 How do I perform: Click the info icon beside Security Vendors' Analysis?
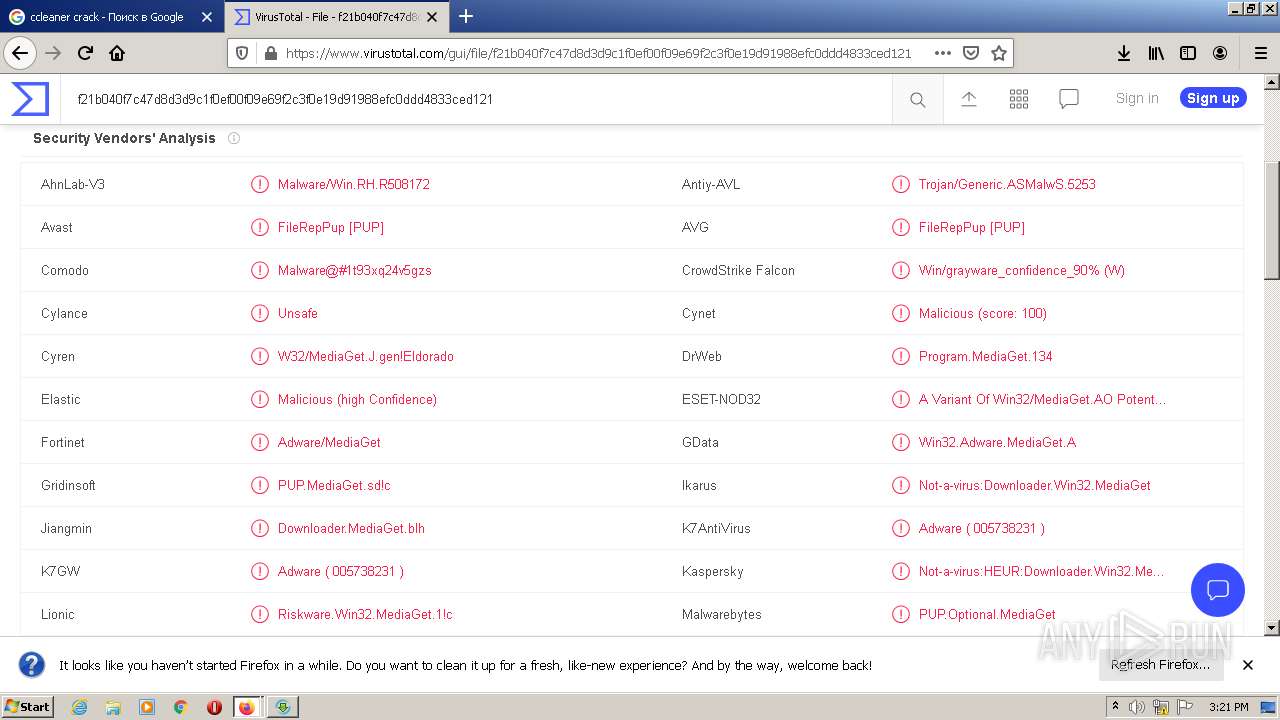[x=234, y=138]
